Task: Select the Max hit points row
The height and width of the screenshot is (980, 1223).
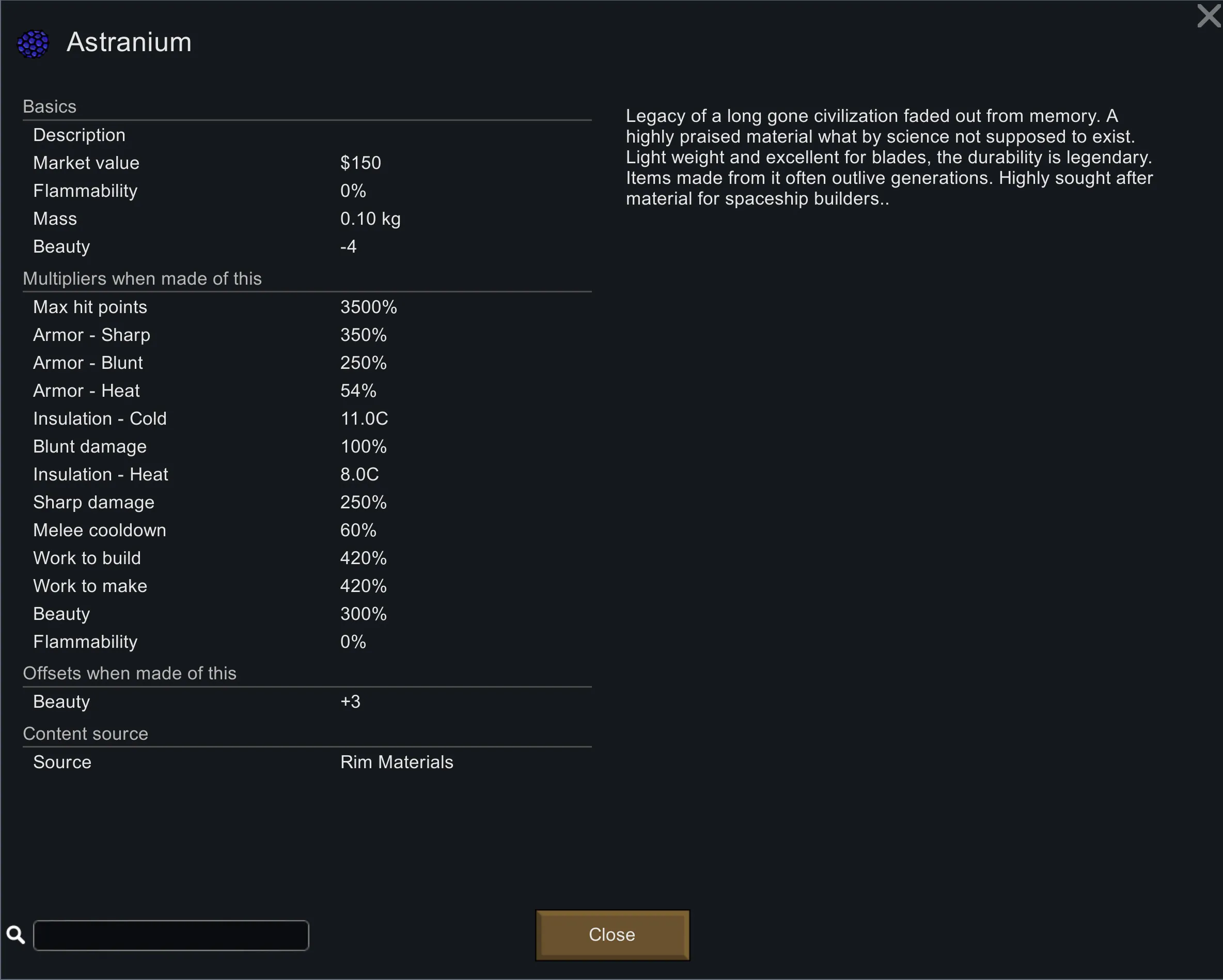Action: click(x=306, y=307)
